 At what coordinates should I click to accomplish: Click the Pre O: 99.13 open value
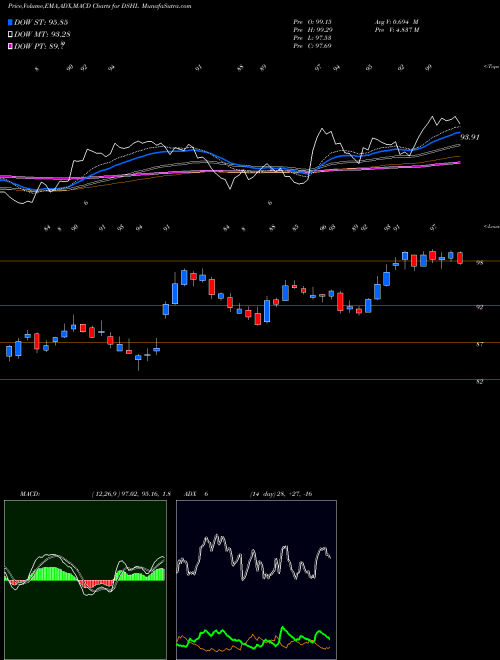coord(312,22)
